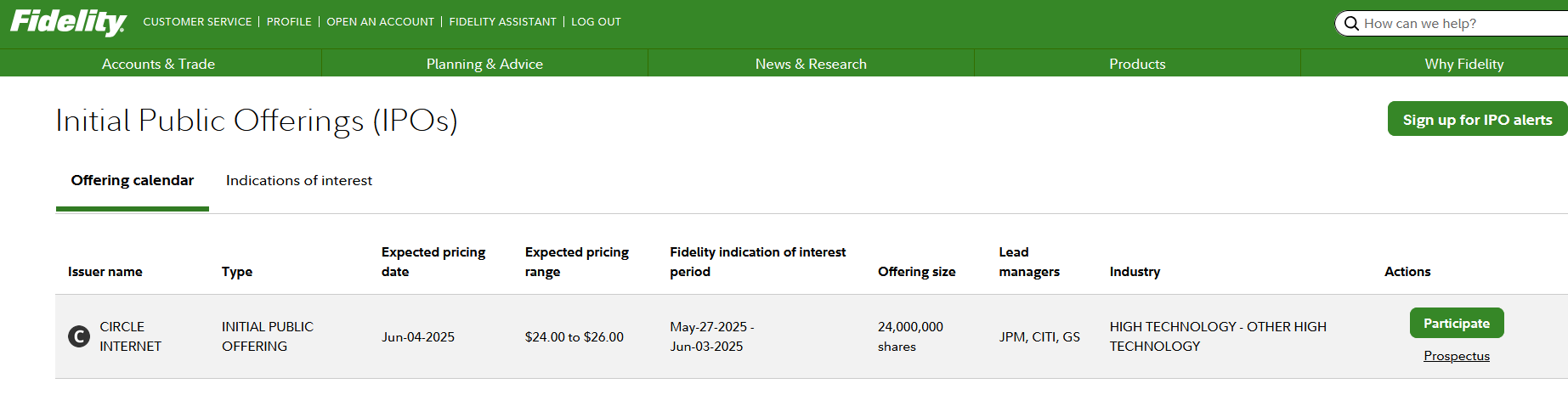The image size is (1568, 395).
Task: Click Open an Account link
Action: point(380,22)
